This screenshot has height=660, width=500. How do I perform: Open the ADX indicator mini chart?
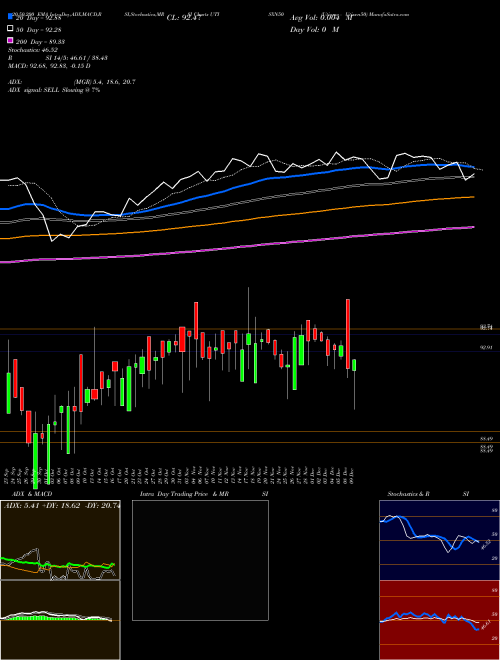tap(60, 540)
